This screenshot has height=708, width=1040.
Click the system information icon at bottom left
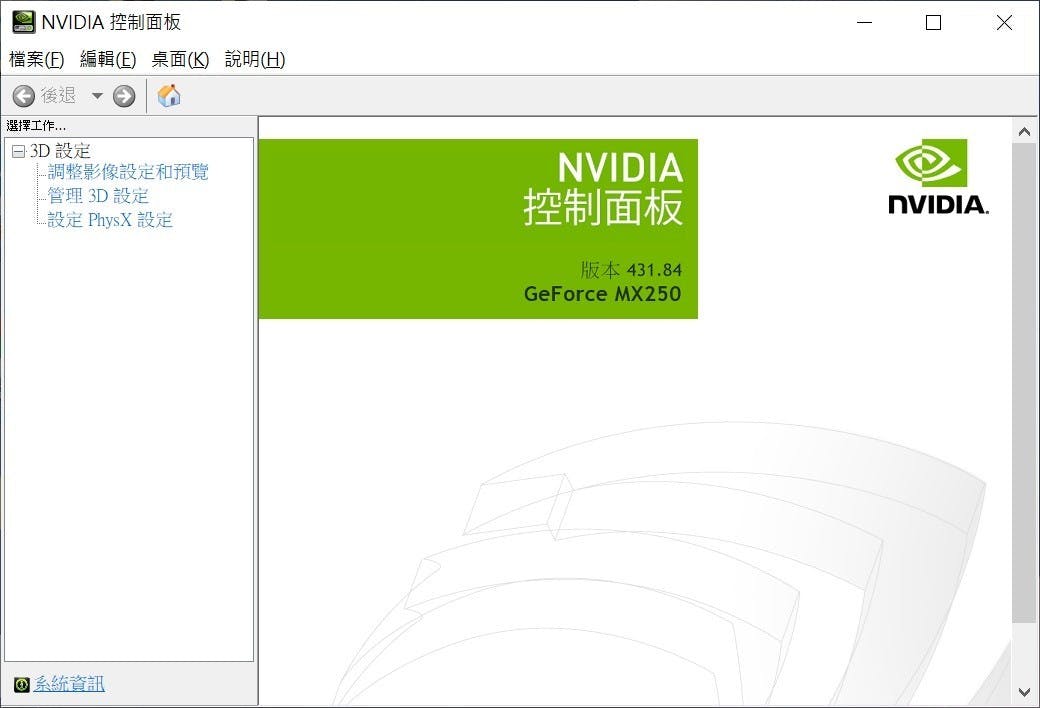click(x=21, y=685)
